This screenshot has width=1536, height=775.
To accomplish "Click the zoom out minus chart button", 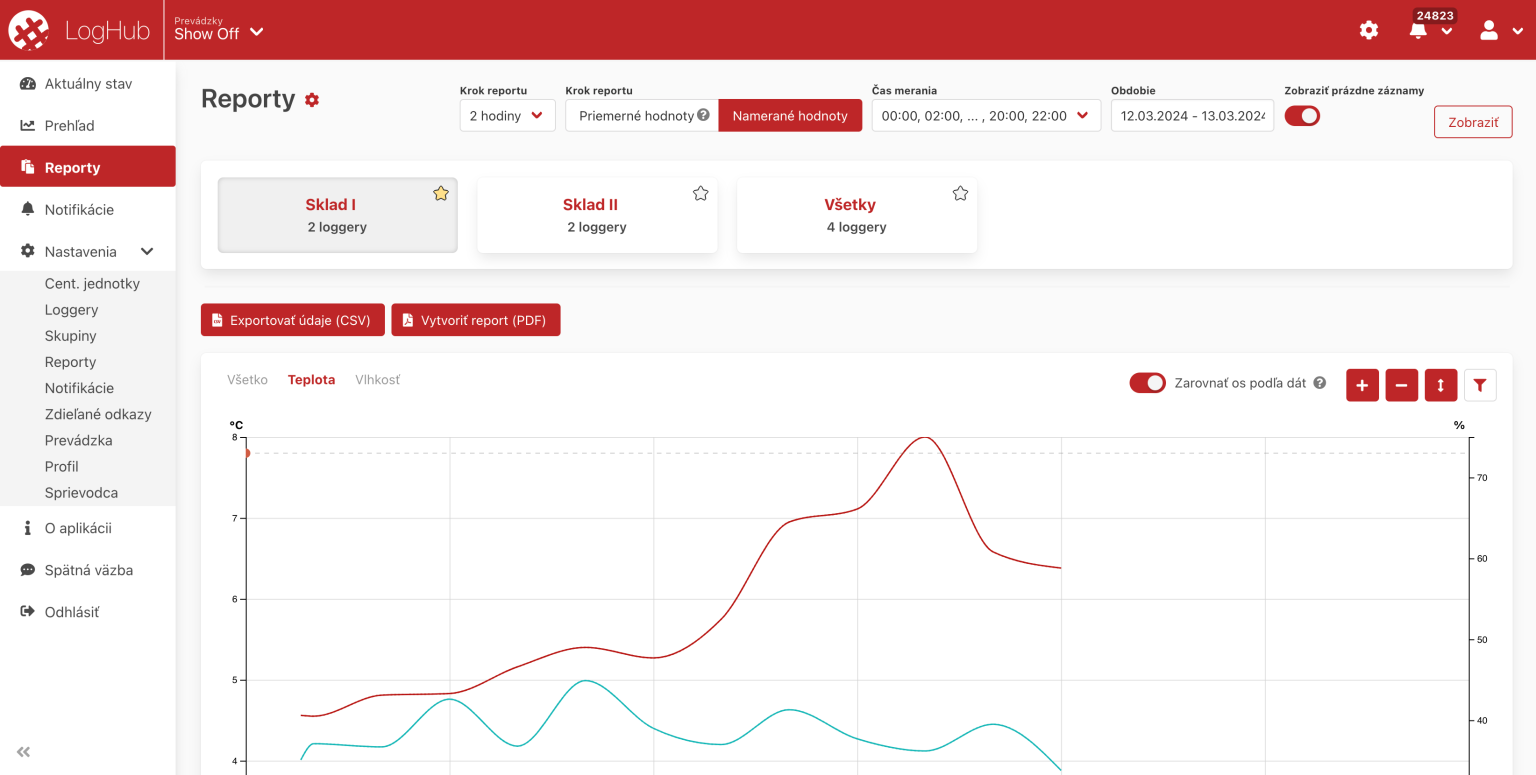I will (x=1401, y=385).
